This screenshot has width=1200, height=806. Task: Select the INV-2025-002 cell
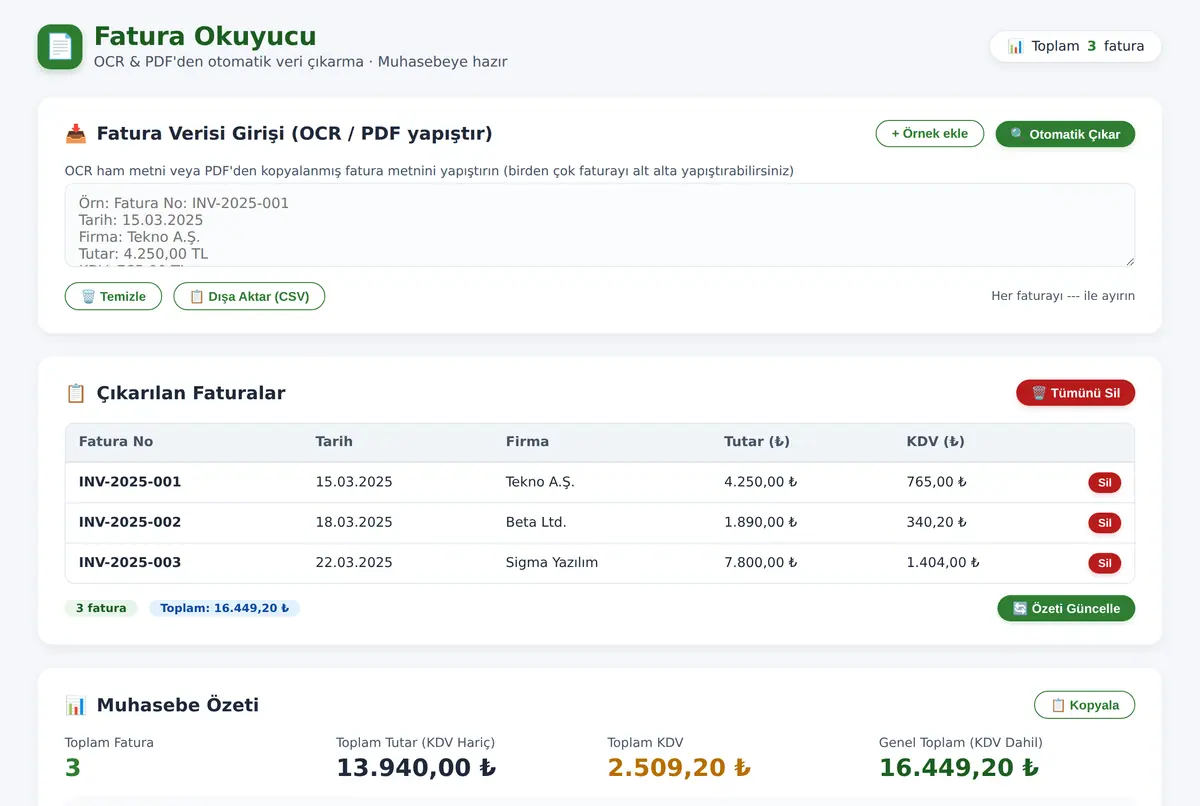pyautogui.click(x=130, y=522)
